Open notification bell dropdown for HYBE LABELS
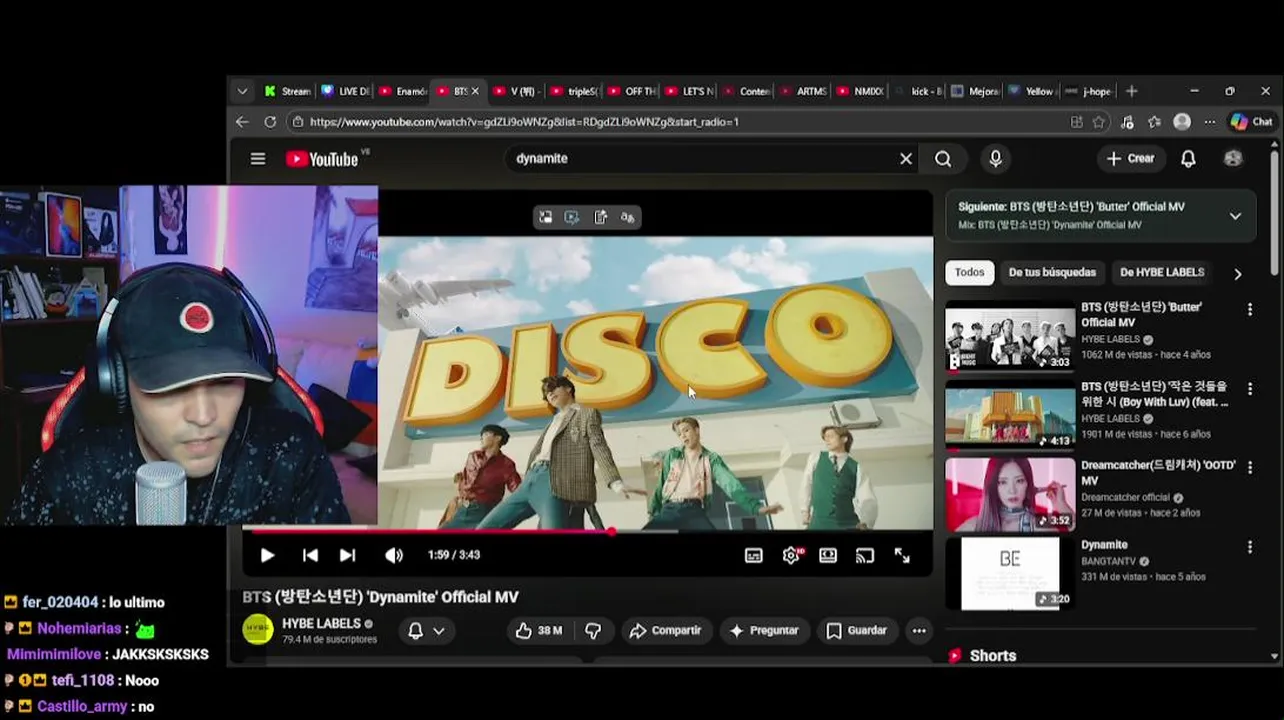 point(426,631)
